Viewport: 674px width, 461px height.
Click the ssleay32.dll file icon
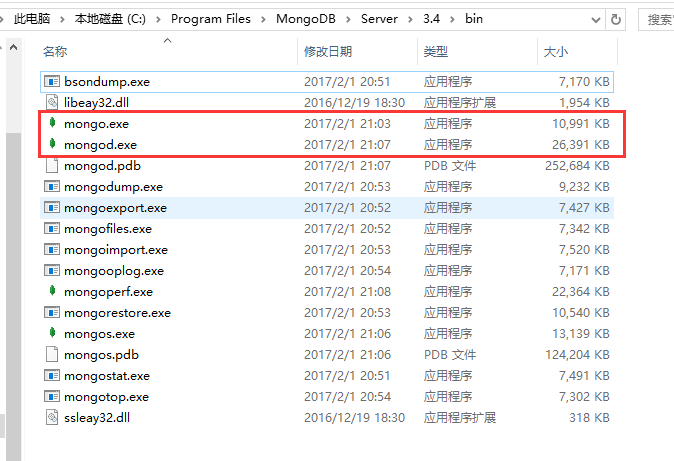[x=52, y=418]
